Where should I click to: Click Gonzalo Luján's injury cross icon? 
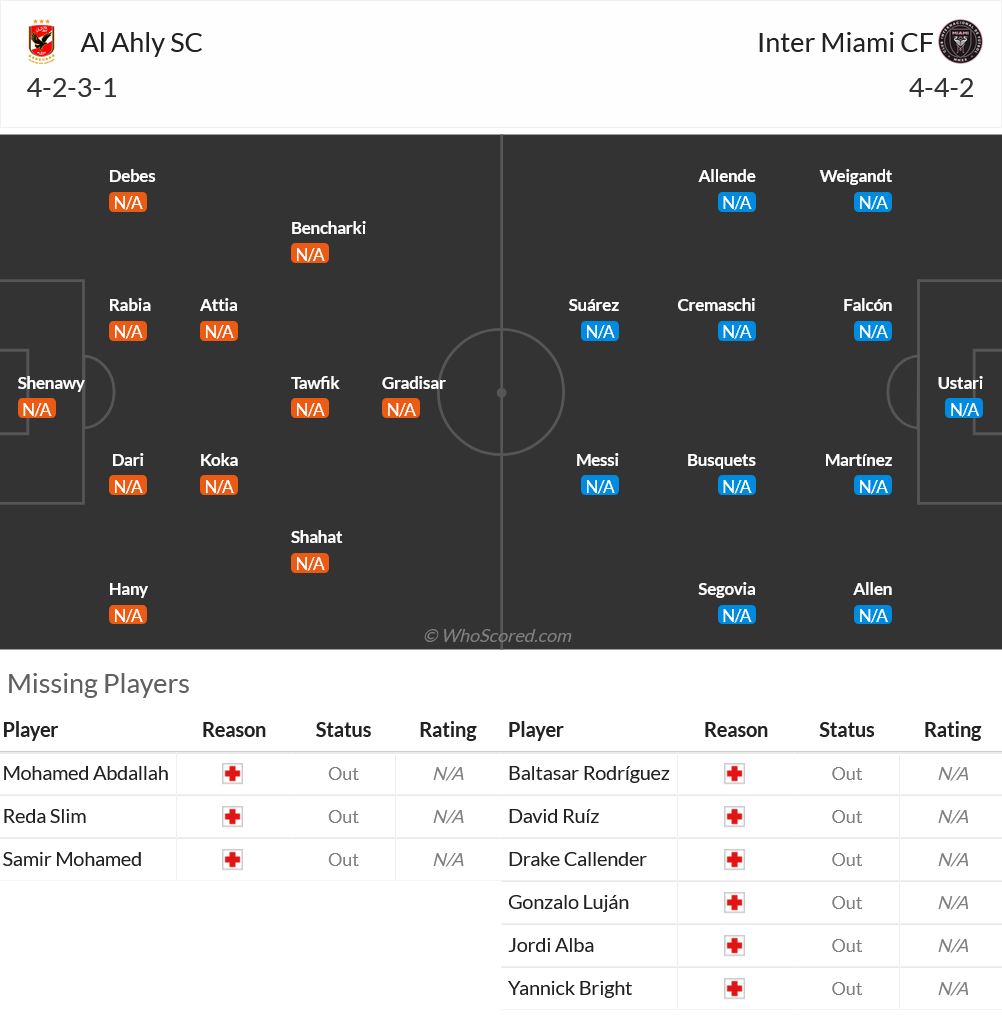tap(734, 902)
